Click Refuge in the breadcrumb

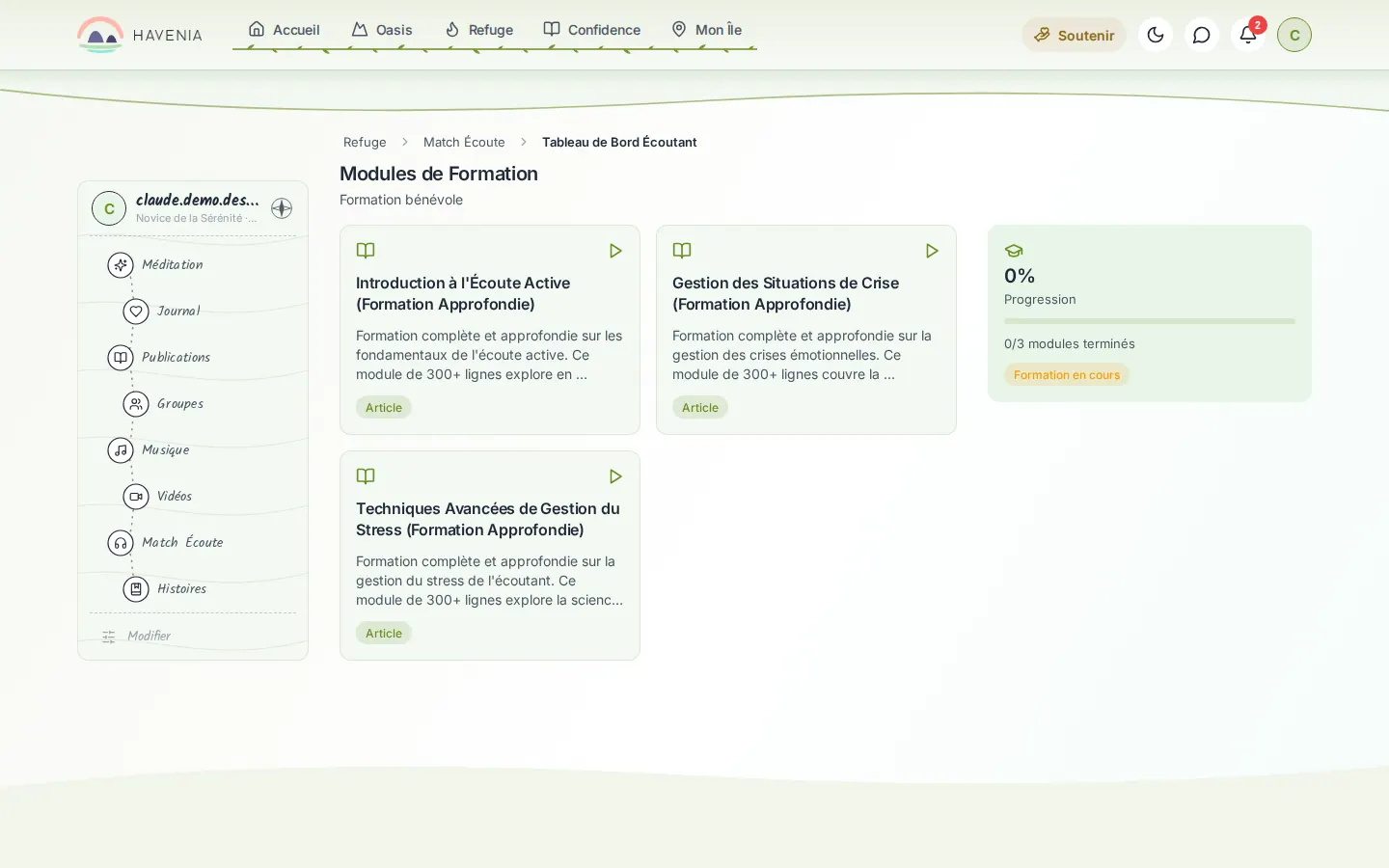(x=365, y=142)
